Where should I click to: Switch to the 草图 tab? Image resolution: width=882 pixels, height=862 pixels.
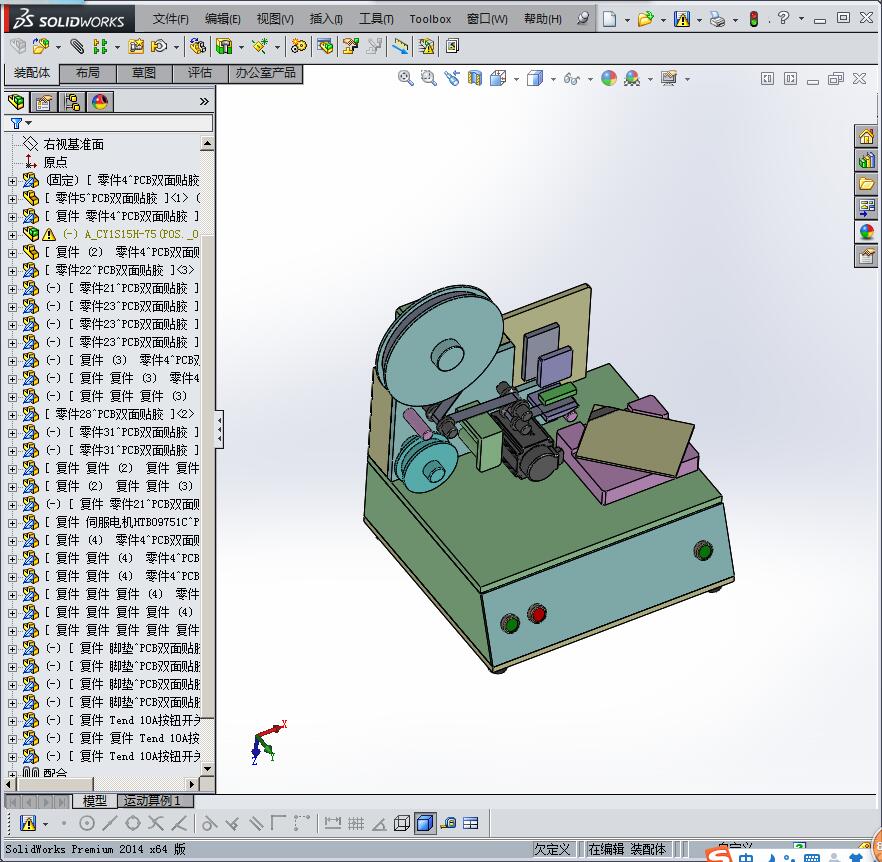click(x=144, y=73)
